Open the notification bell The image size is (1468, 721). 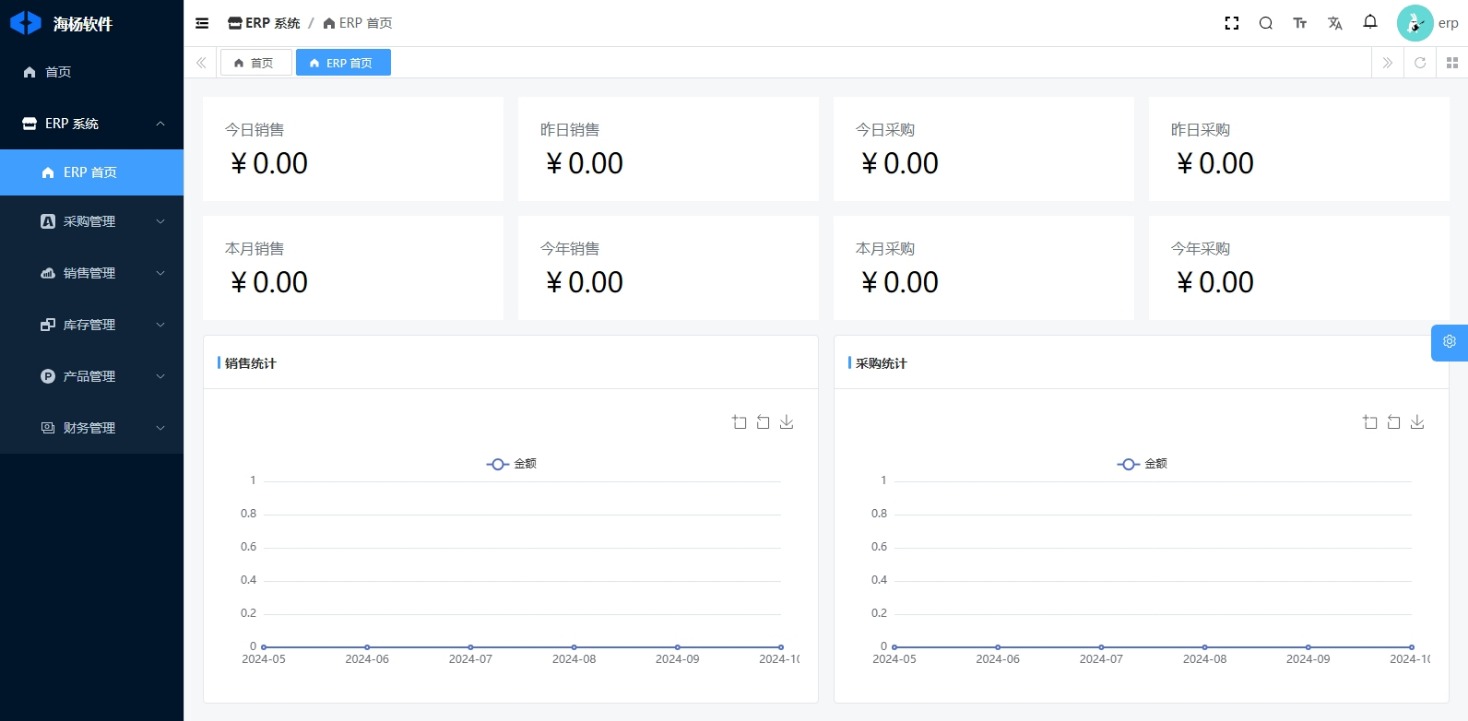click(x=1370, y=22)
